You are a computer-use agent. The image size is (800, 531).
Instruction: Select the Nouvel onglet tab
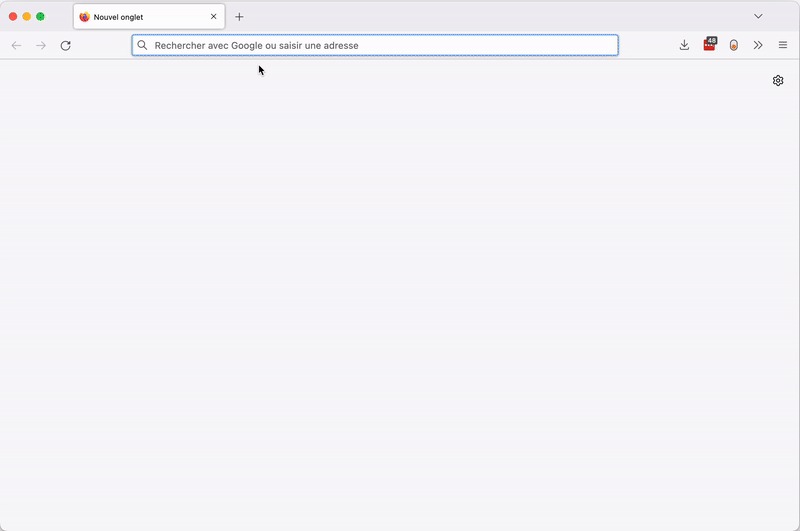(x=149, y=17)
